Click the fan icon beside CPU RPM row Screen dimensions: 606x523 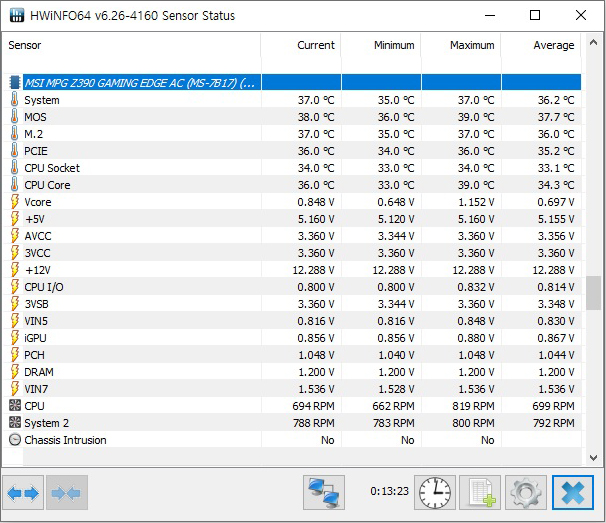[15, 405]
